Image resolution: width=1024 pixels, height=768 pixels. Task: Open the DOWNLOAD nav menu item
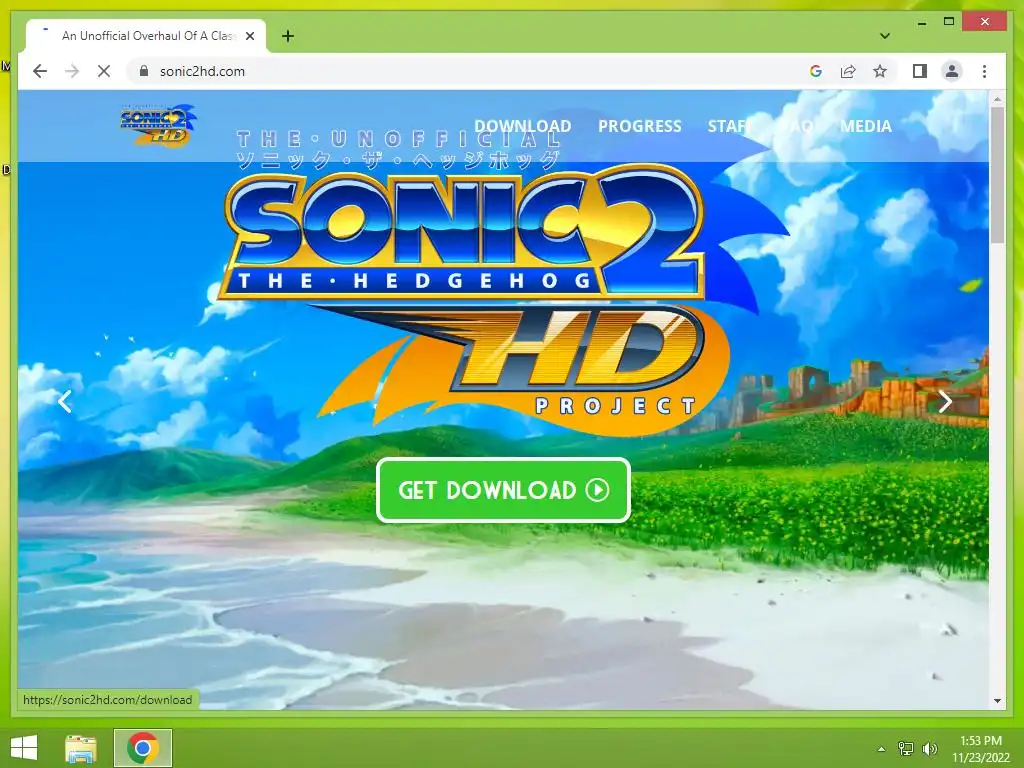coord(522,126)
